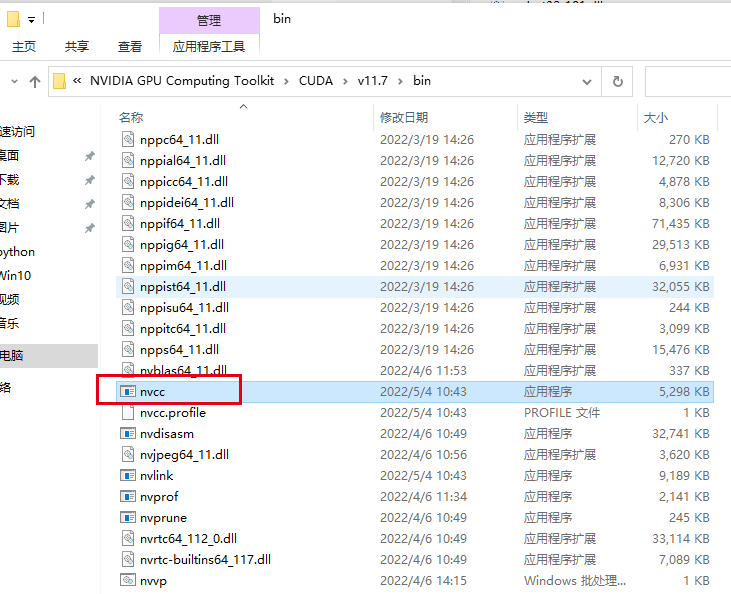
Task: Click the nvrtc-builtins64_117.dll file icon
Action: click(128, 559)
